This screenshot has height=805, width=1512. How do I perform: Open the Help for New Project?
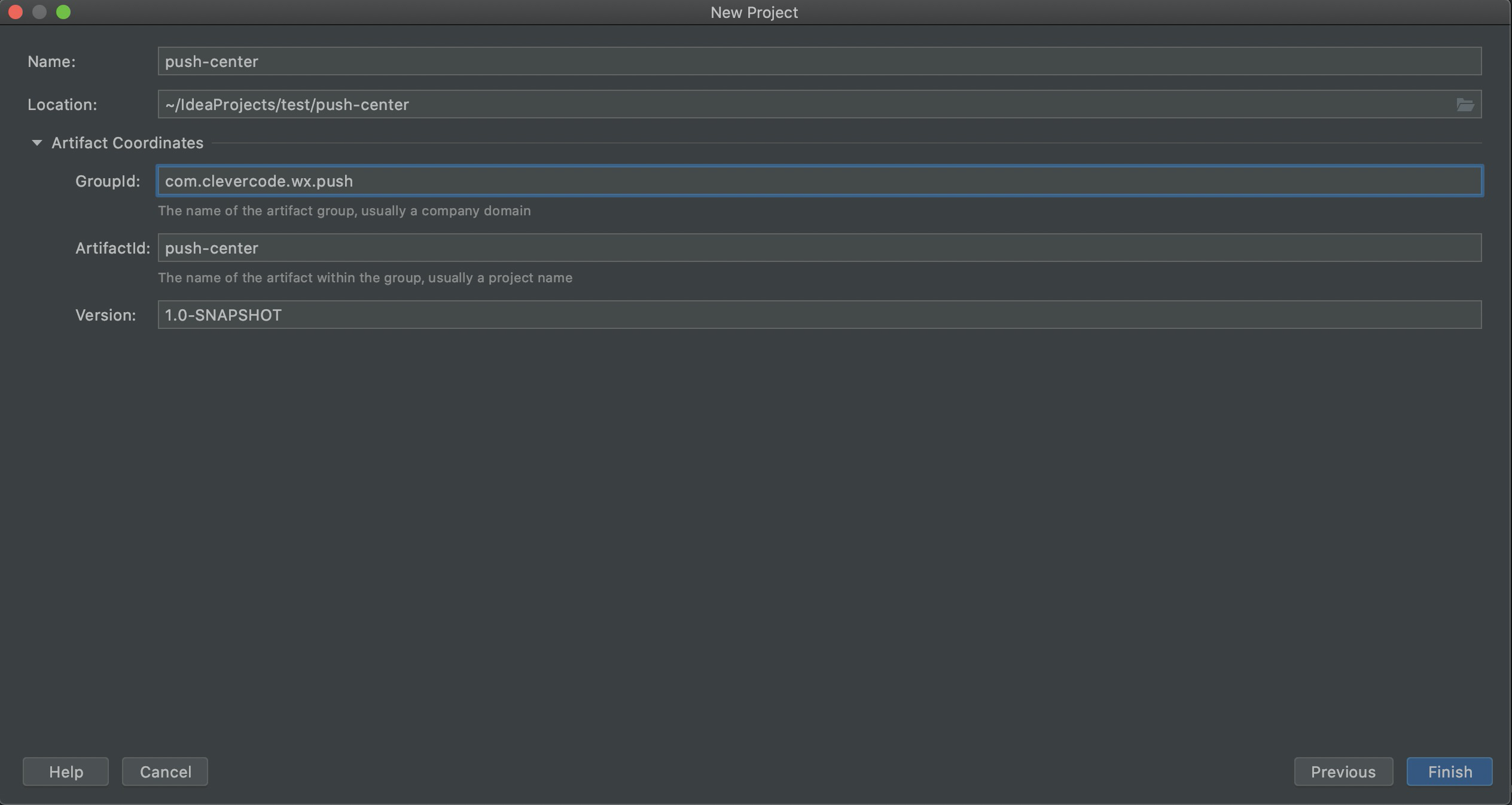[65, 772]
